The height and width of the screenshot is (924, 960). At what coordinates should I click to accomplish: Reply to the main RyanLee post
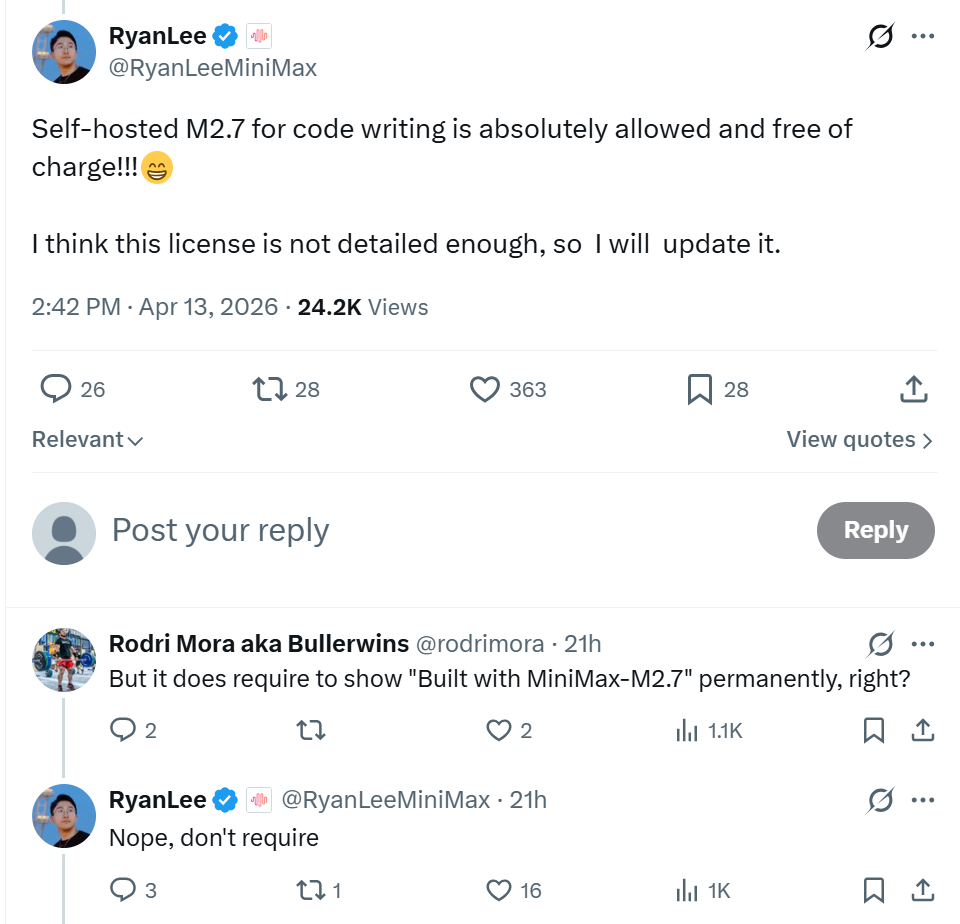pyautogui.click(x=55, y=389)
